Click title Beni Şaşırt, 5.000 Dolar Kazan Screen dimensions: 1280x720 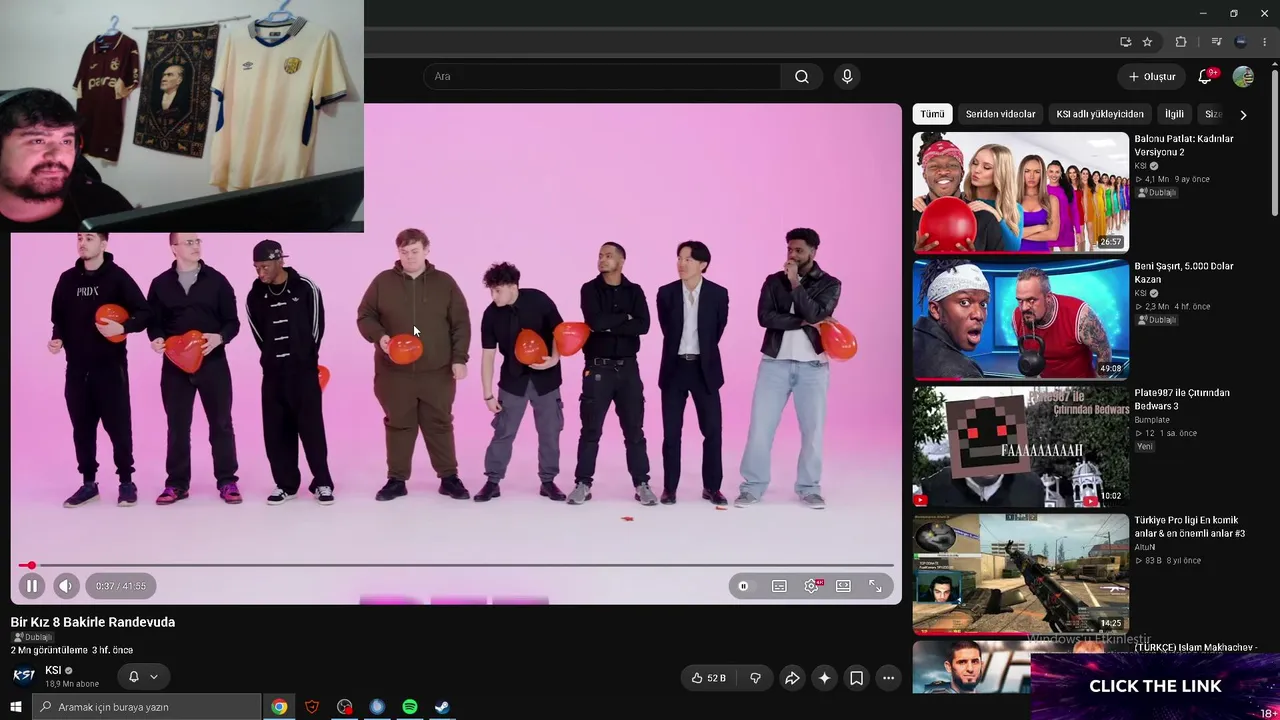pos(1184,273)
